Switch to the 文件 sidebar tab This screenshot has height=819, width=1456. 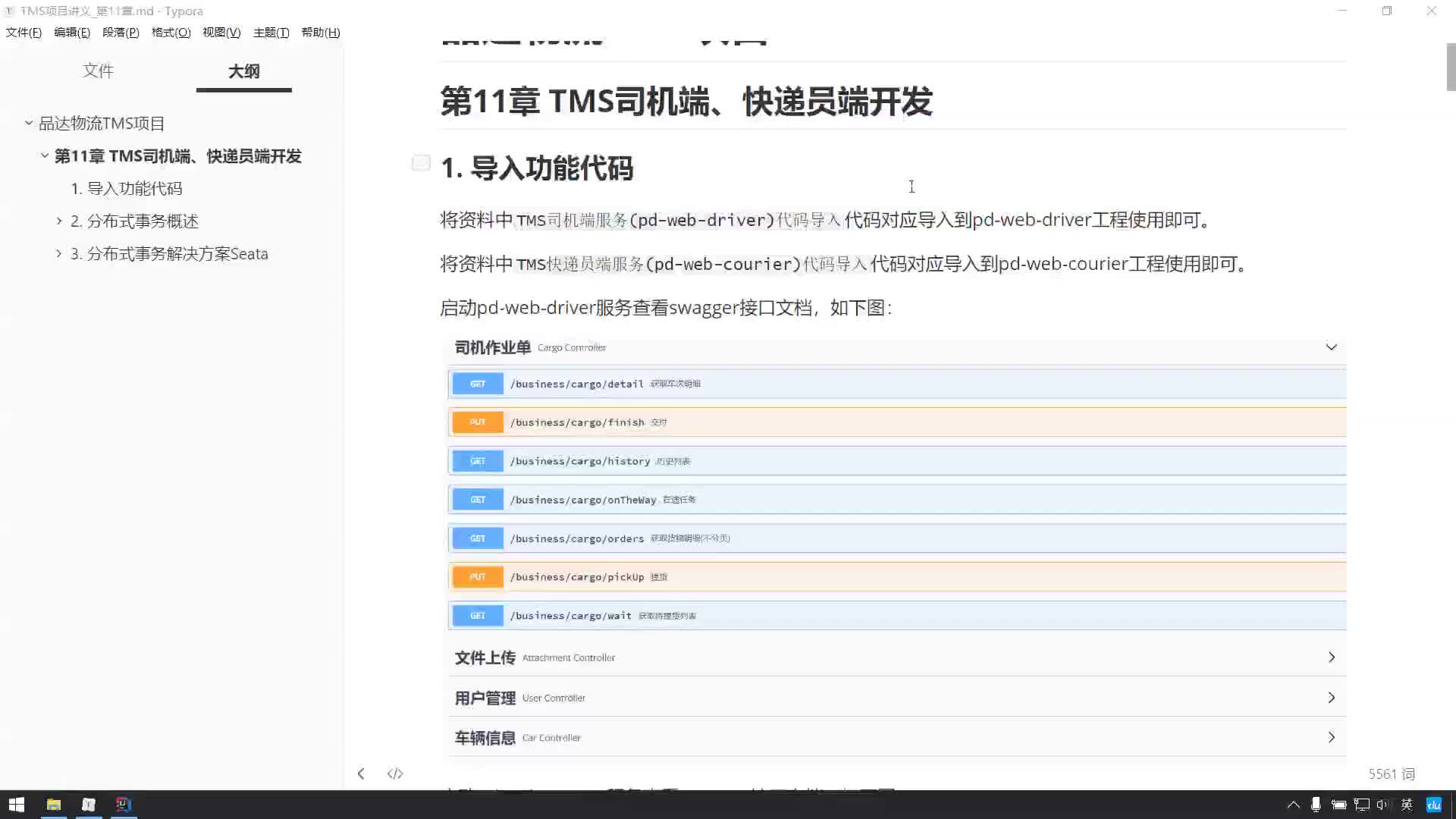98,71
